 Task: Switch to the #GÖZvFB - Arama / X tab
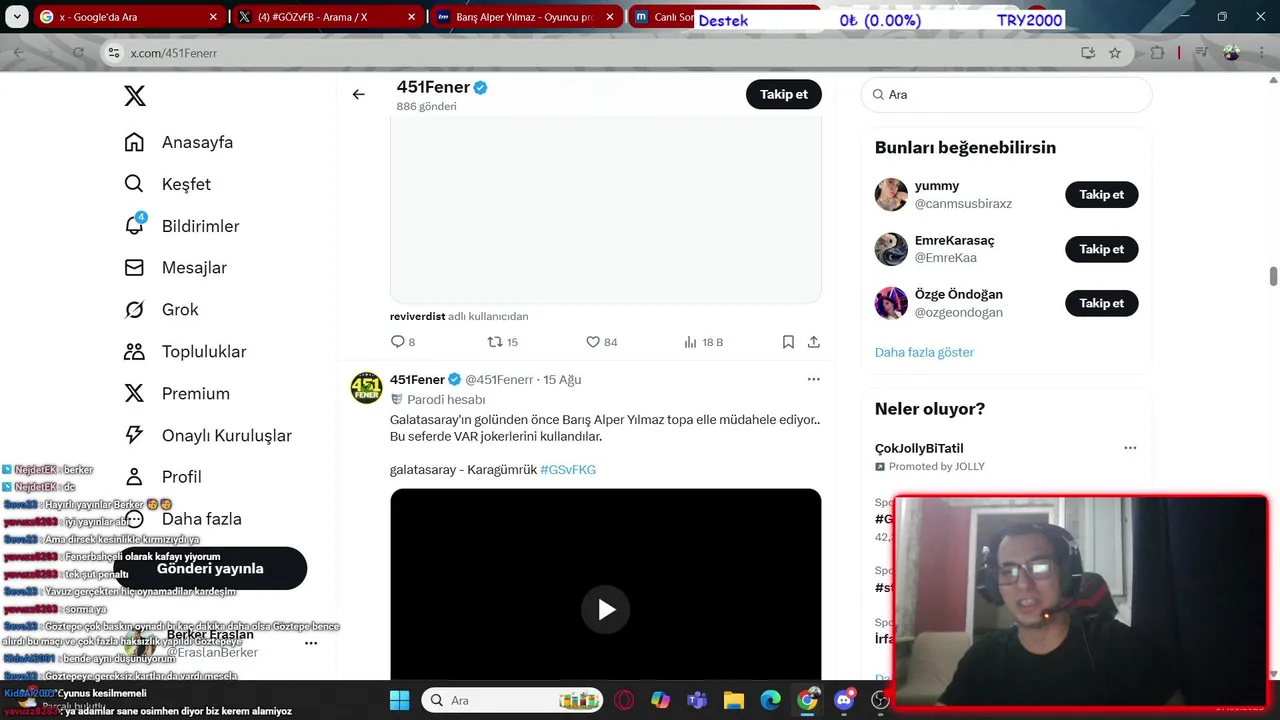(329, 17)
